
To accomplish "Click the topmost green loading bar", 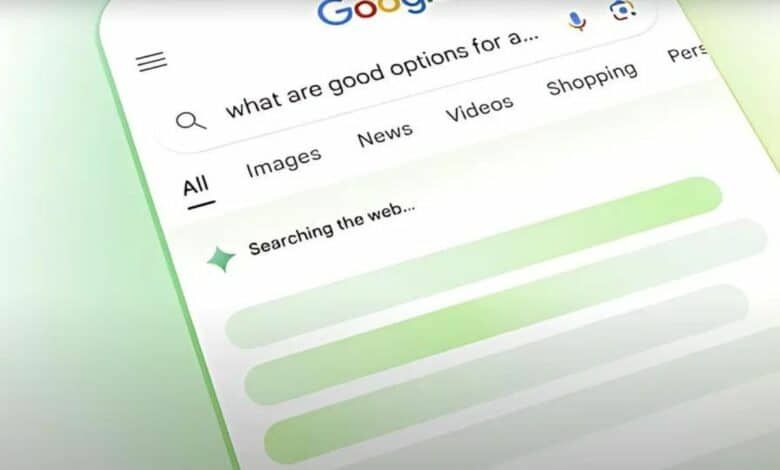I will 473,261.
